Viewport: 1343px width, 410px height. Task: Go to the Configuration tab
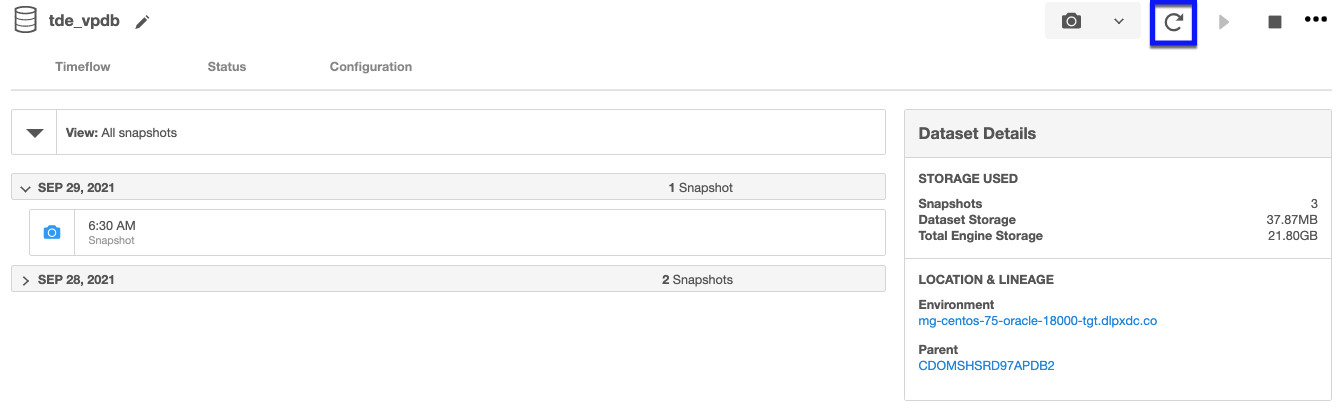pyautogui.click(x=370, y=67)
